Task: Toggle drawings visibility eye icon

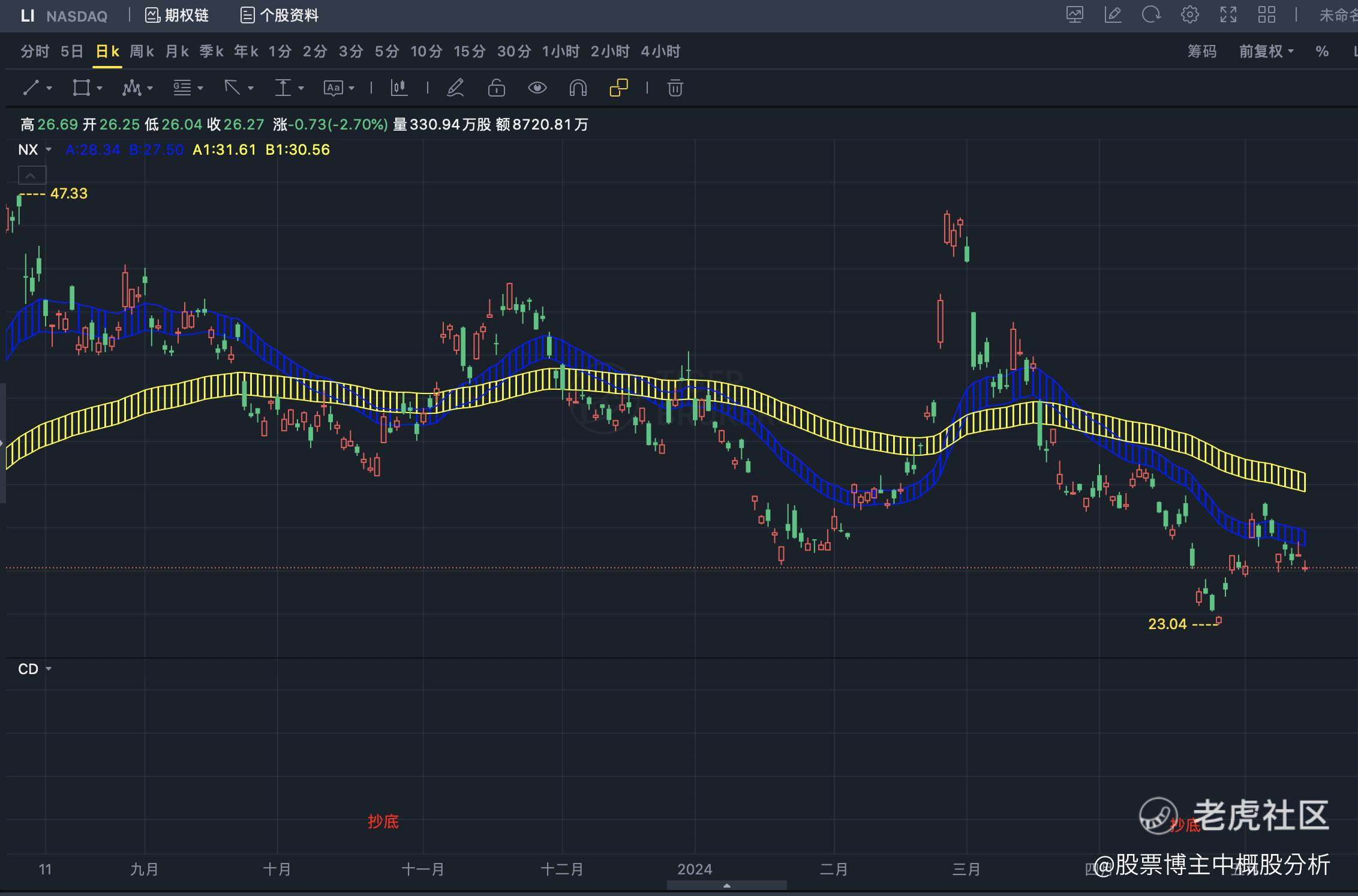Action: pyautogui.click(x=537, y=88)
